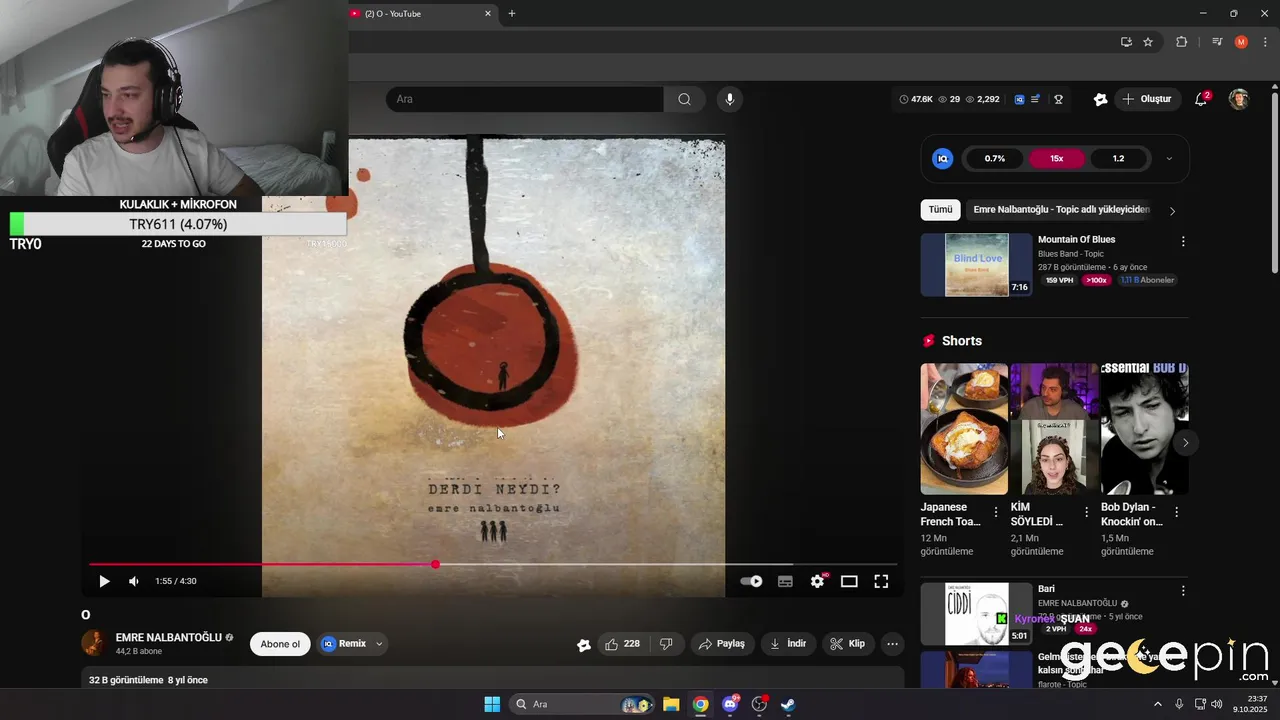
Task: Open the more actions three-dot menu under the video
Action: tap(893, 644)
